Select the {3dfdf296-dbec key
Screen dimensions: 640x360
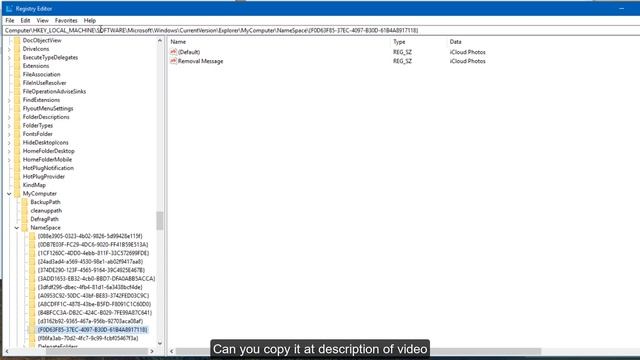point(90,287)
